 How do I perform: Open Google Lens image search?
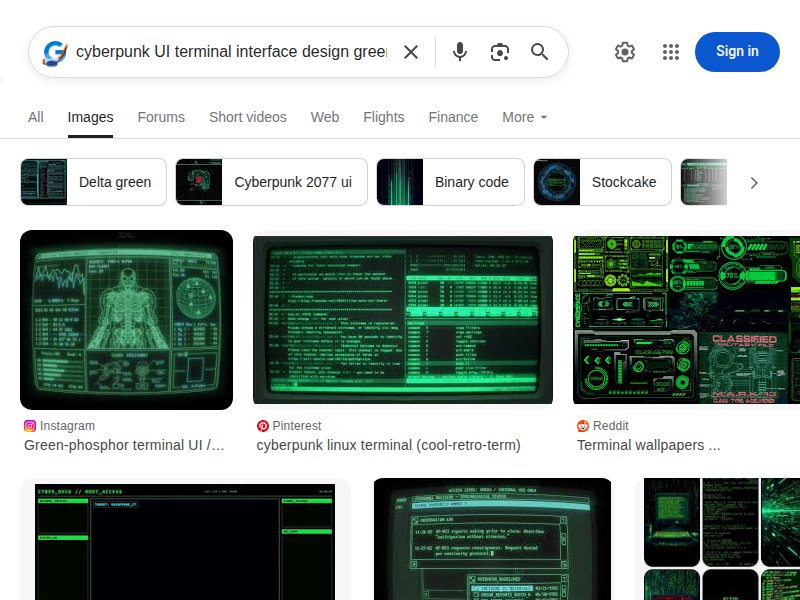click(x=500, y=51)
